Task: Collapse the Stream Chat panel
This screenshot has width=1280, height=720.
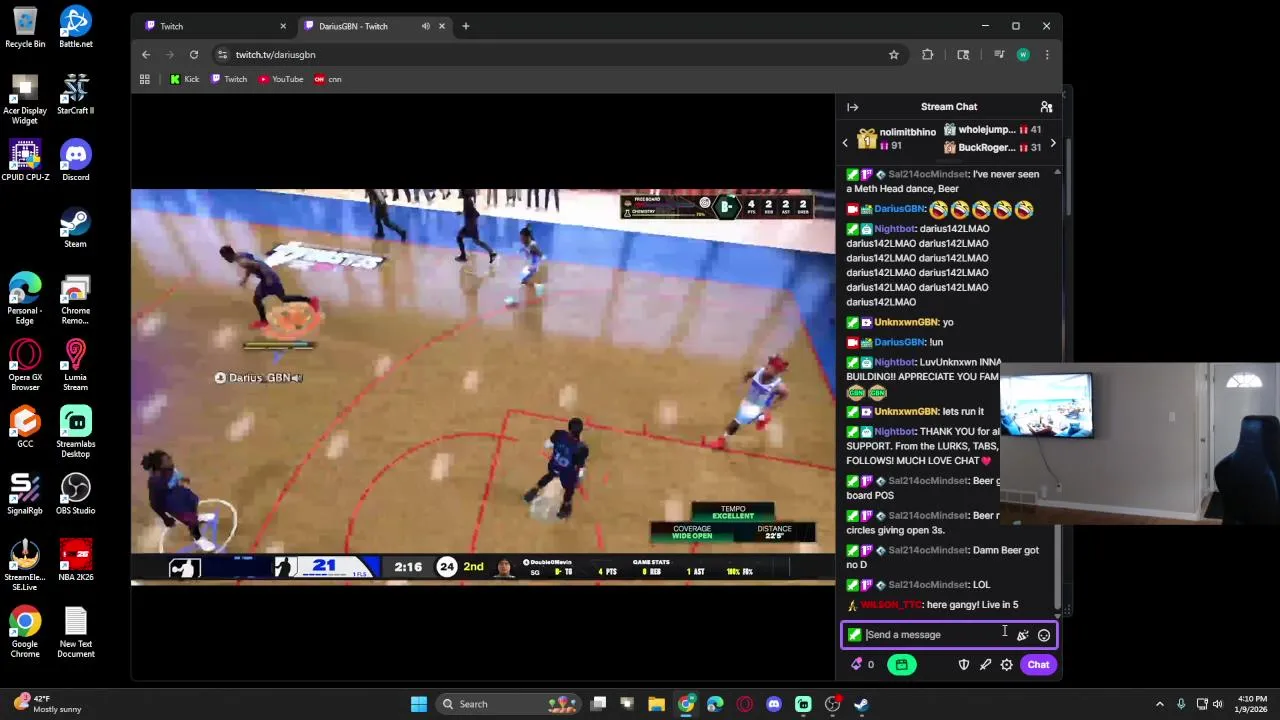Action: coord(852,107)
